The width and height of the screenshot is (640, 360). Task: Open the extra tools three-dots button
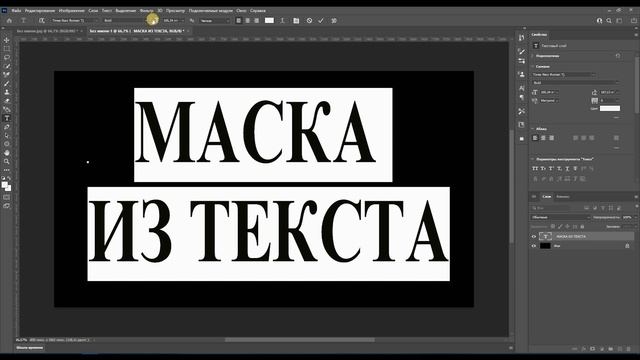(7, 170)
